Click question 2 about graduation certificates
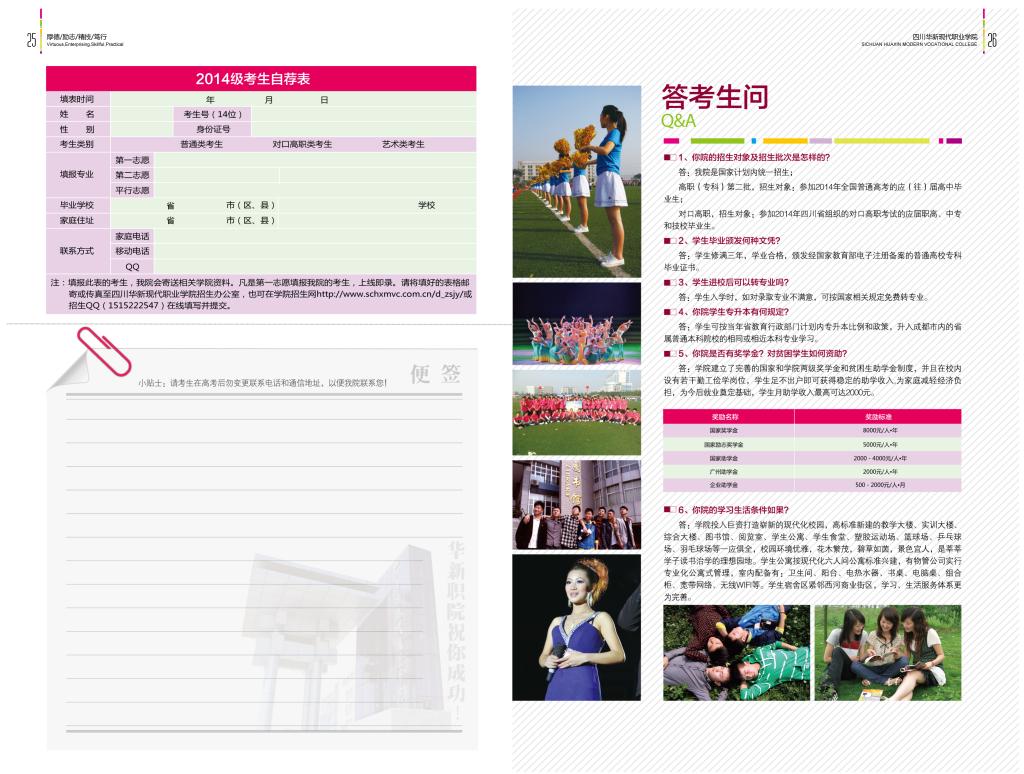This screenshot has width=1024, height=774. 728,241
